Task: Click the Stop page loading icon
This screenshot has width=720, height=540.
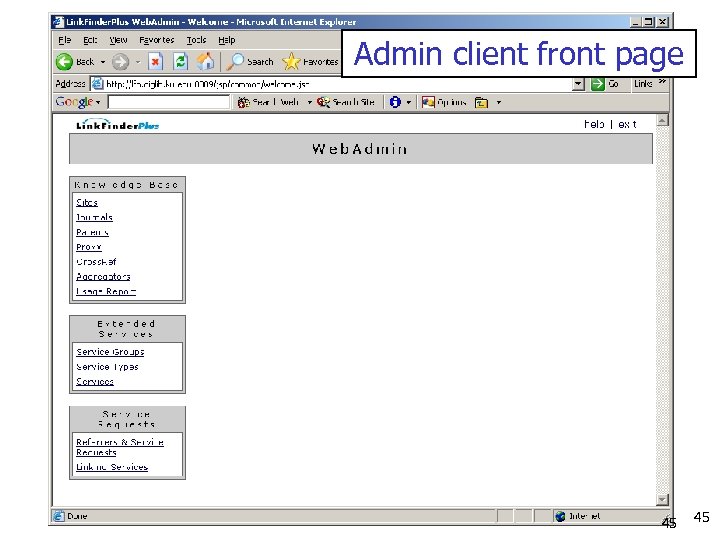Action: click(156, 61)
